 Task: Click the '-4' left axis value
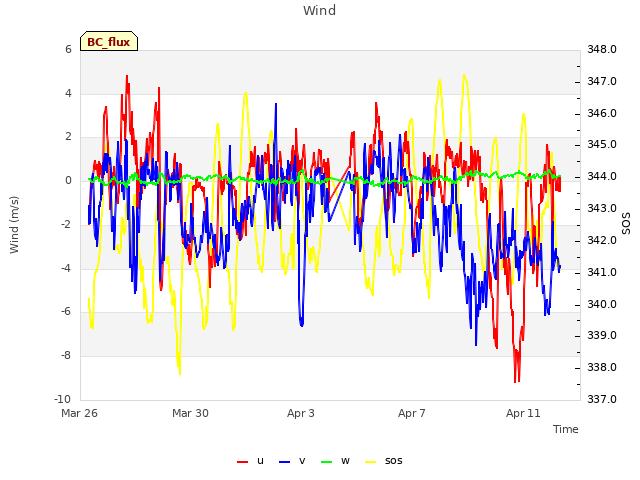click(66, 268)
